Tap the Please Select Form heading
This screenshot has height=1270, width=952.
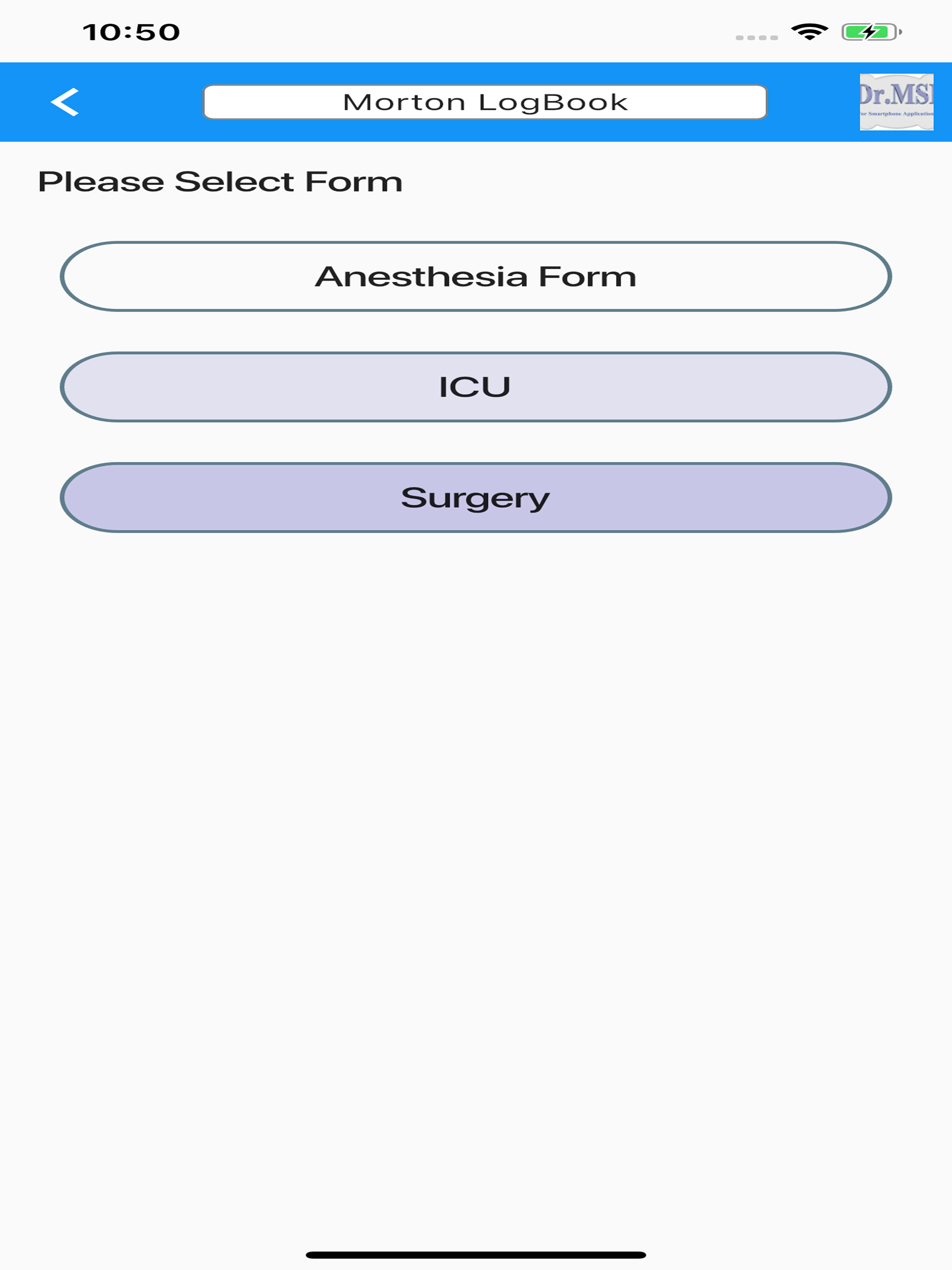[220, 182]
